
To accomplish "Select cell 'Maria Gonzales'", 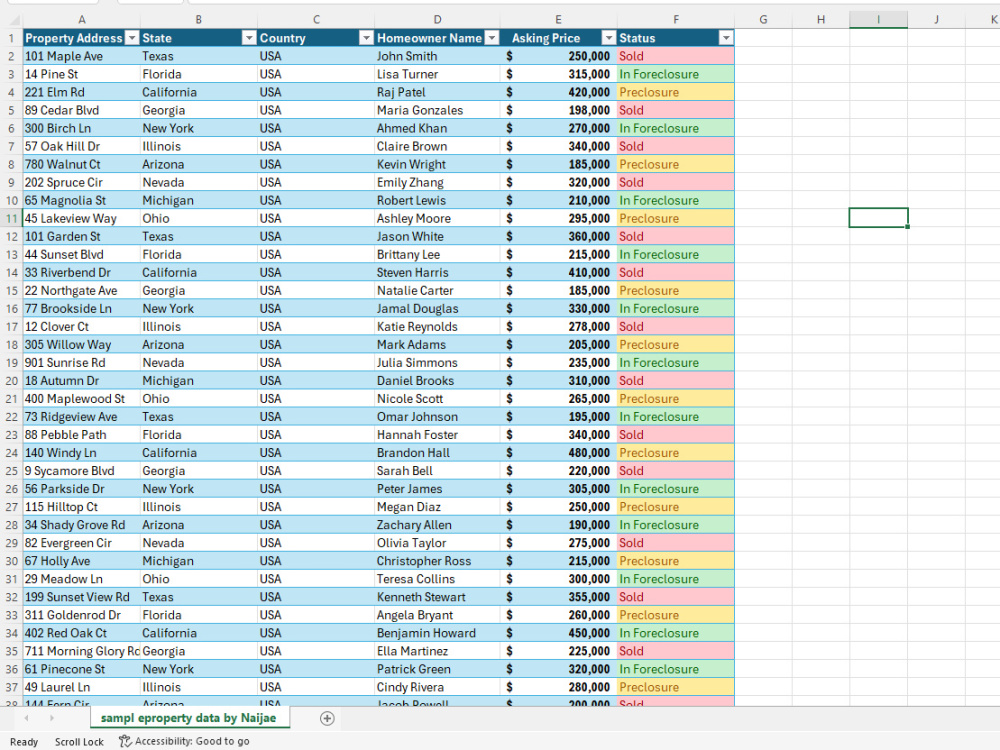I will point(437,110).
